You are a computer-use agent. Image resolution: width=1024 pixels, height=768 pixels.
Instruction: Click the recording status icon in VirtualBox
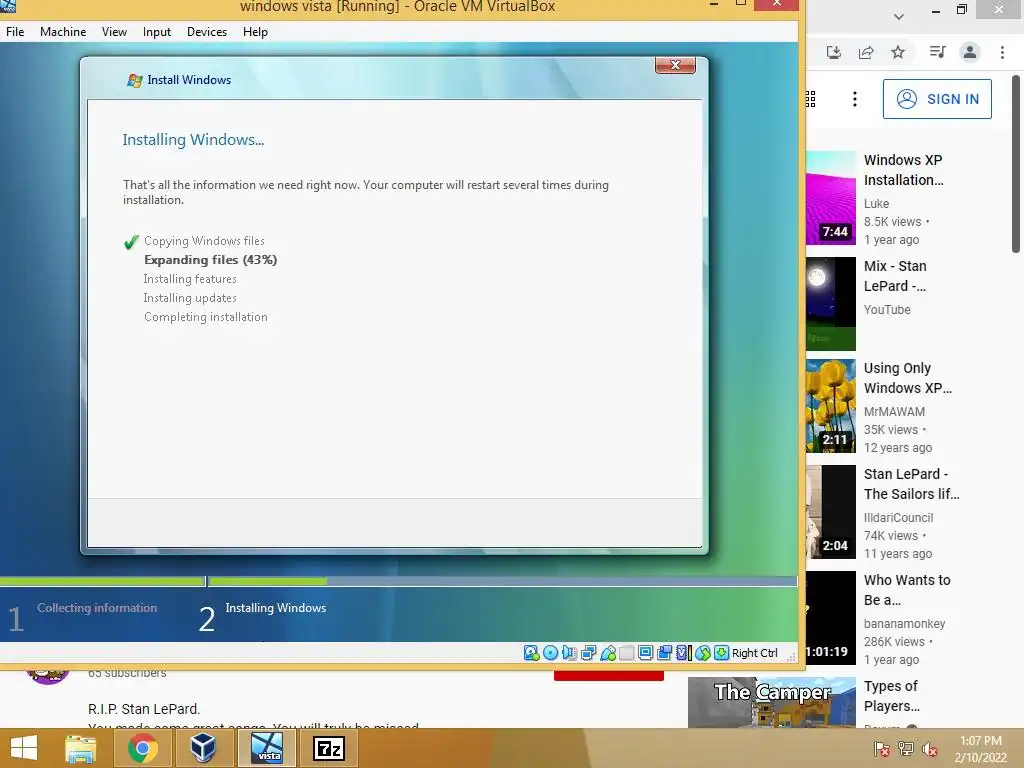pyautogui.click(x=665, y=652)
